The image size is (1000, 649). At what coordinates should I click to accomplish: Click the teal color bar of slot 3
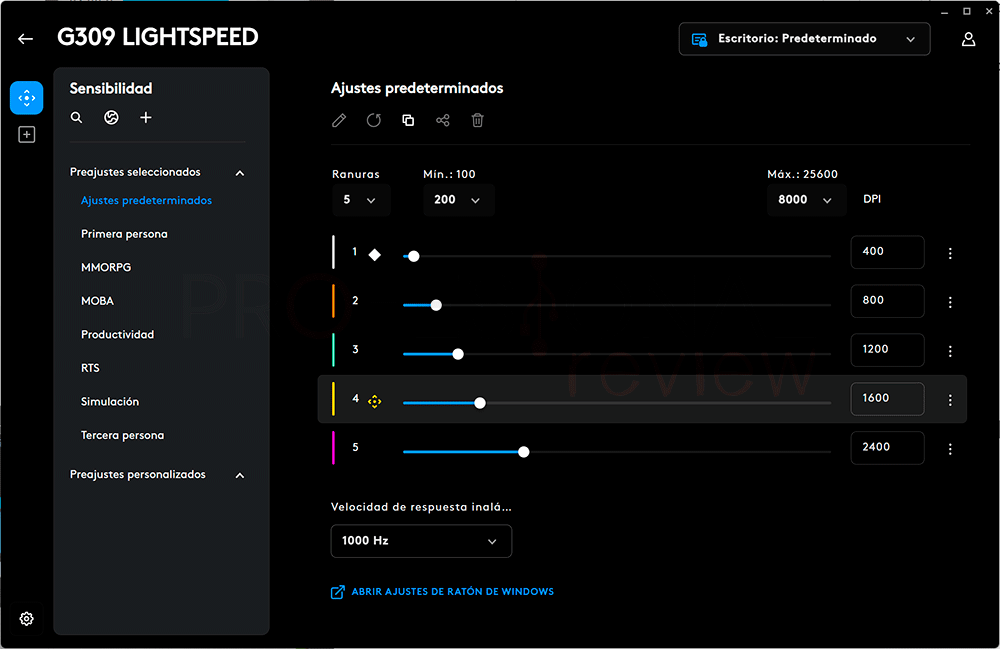click(x=334, y=350)
